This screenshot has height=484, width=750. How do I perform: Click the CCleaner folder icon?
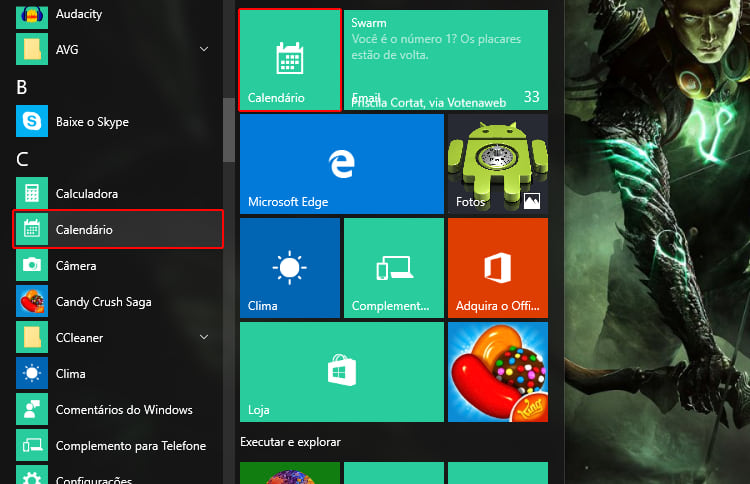pyautogui.click(x=32, y=337)
